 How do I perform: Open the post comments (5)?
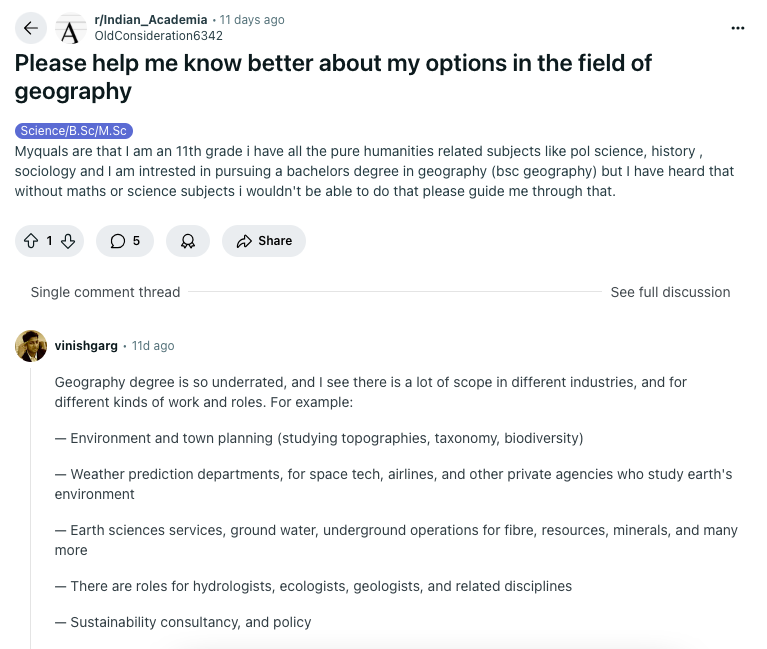pyautogui.click(x=125, y=241)
